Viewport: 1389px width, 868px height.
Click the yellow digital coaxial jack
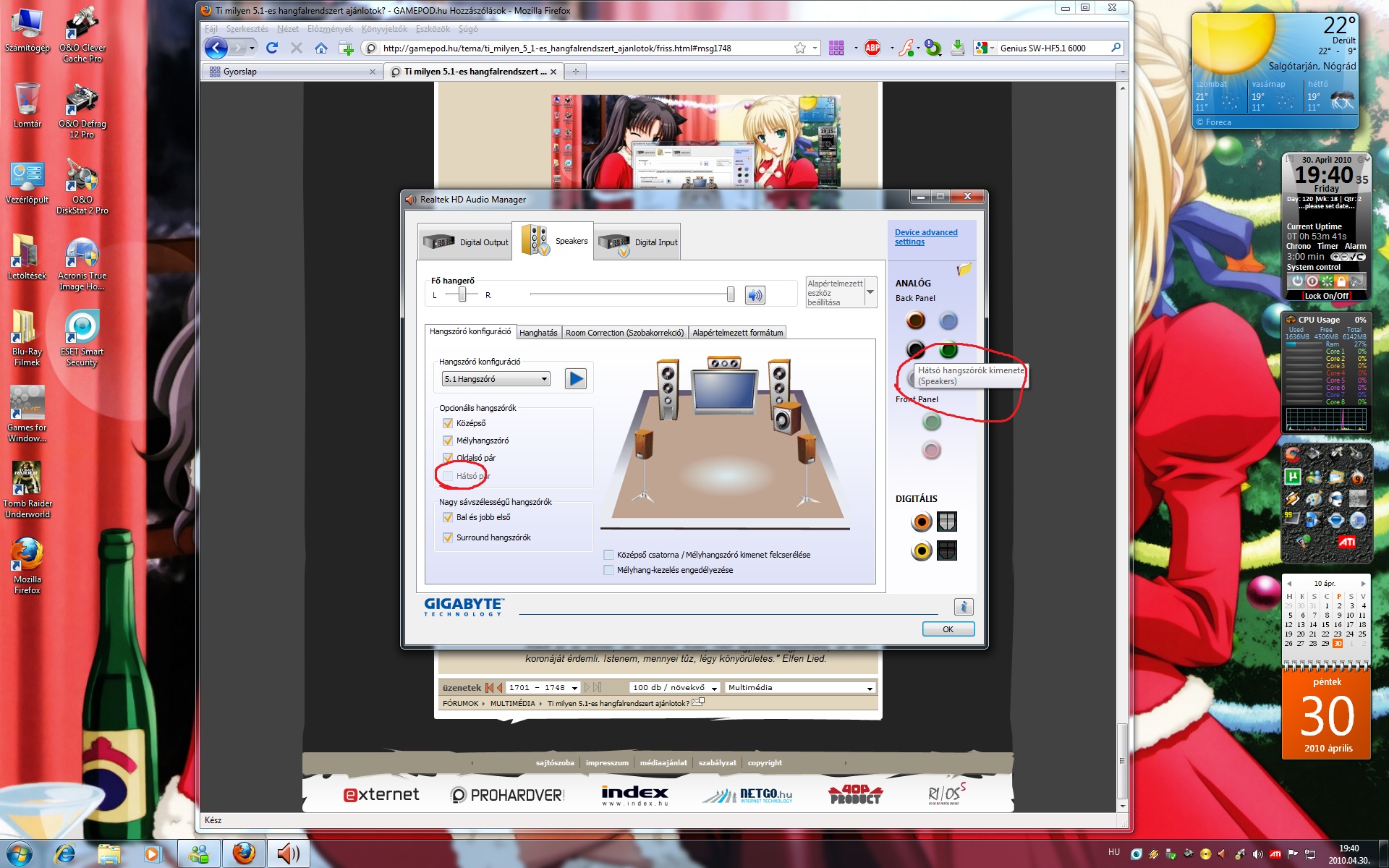pos(922,551)
